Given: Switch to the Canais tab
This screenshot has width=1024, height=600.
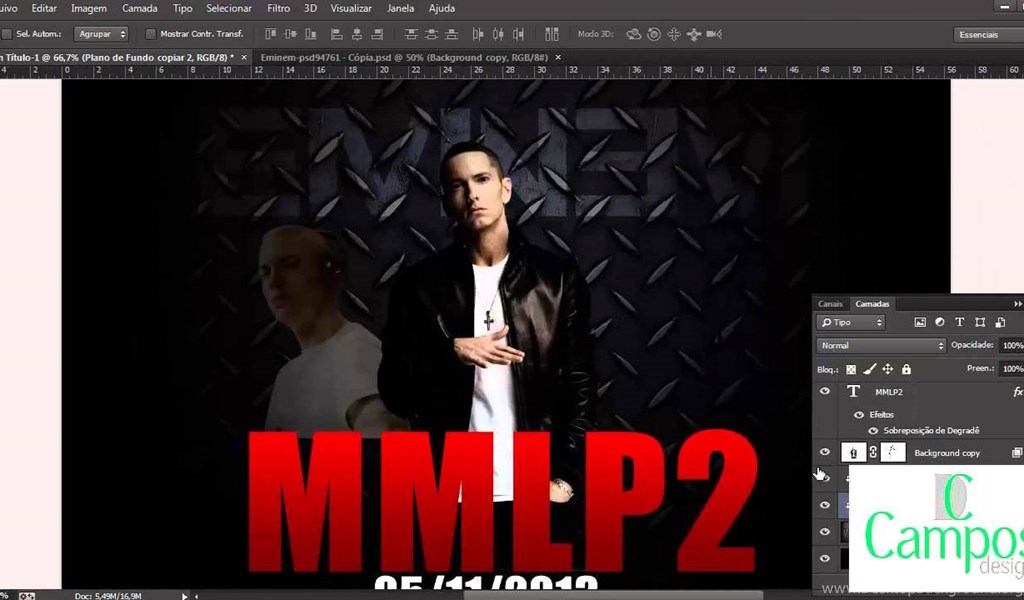Looking at the screenshot, I should click(831, 304).
